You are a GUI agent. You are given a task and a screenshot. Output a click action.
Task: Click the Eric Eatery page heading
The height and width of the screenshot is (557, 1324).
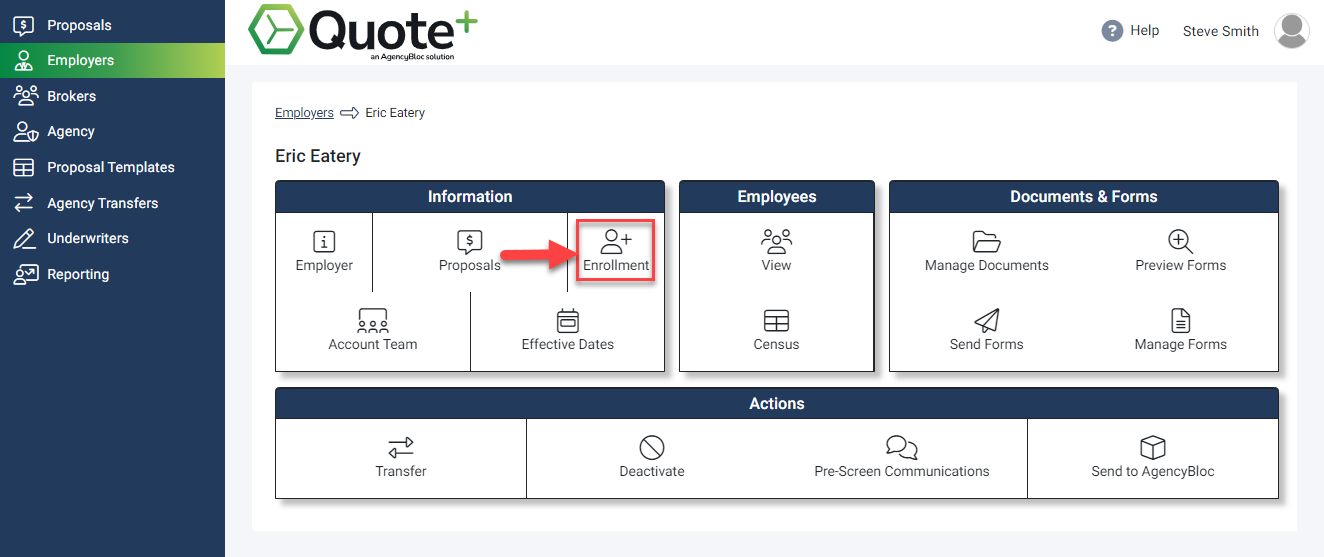pos(318,156)
